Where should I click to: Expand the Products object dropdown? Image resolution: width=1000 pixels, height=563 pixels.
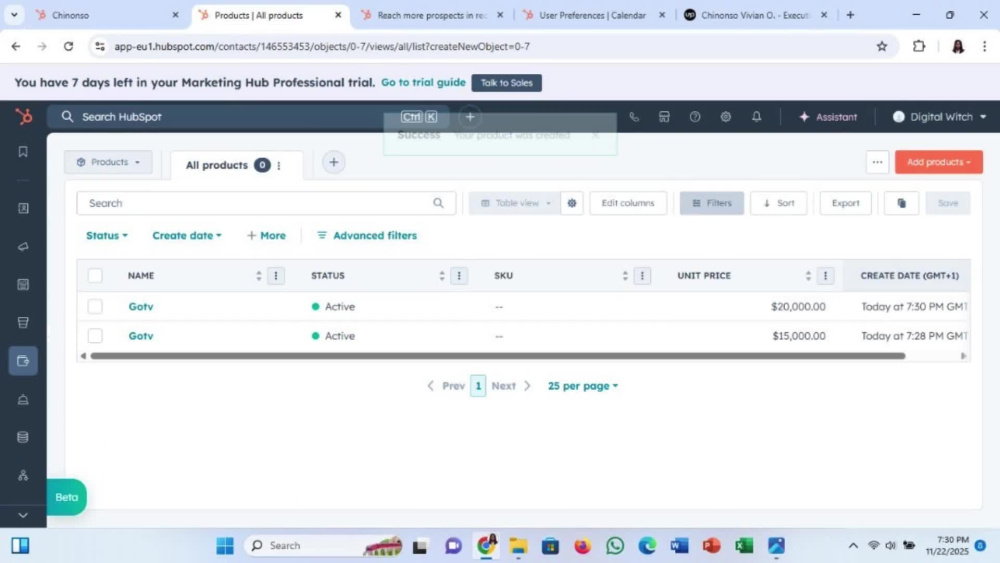tap(108, 162)
